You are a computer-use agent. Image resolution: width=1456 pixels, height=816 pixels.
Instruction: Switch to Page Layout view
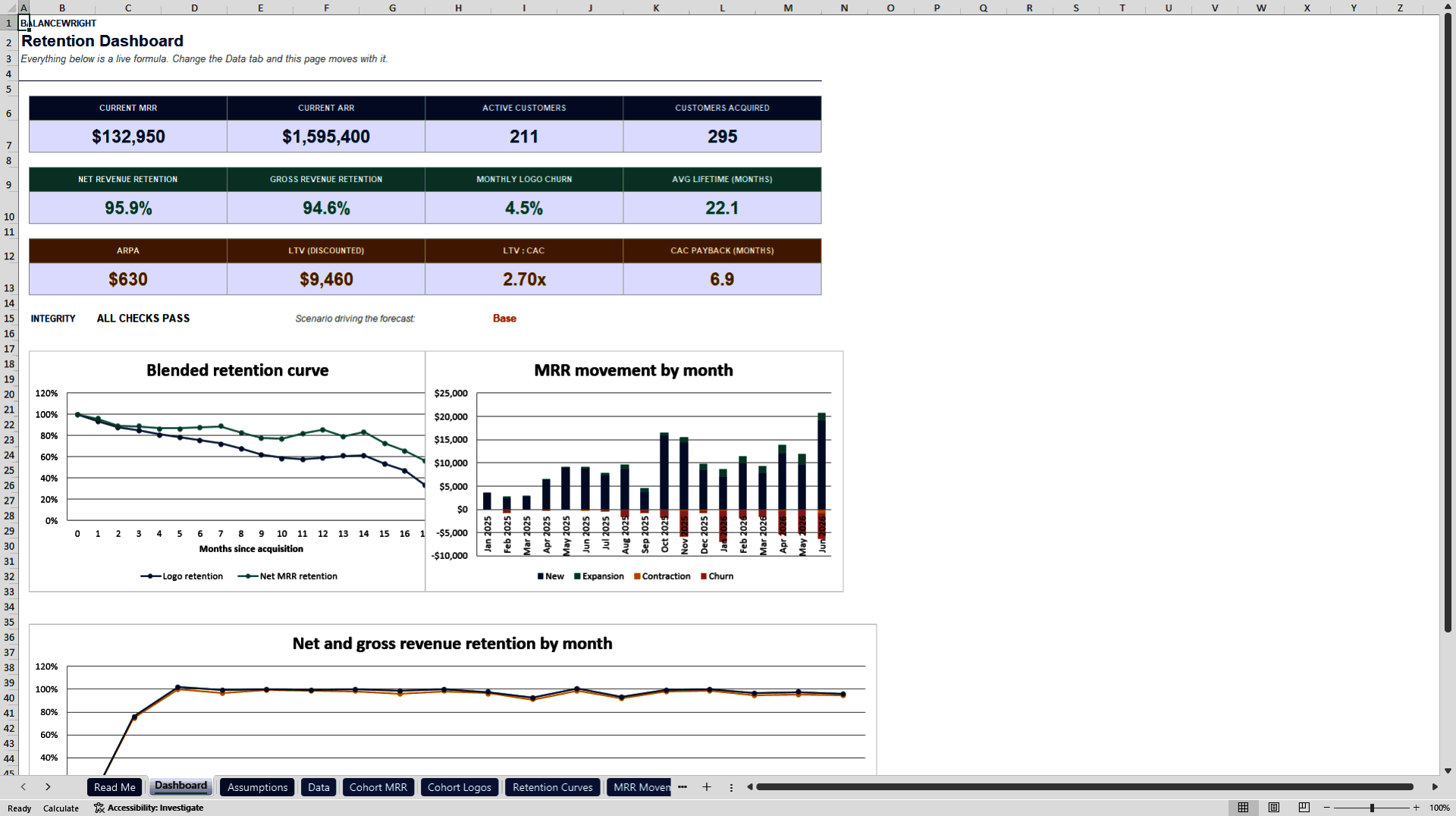[1274, 808]
